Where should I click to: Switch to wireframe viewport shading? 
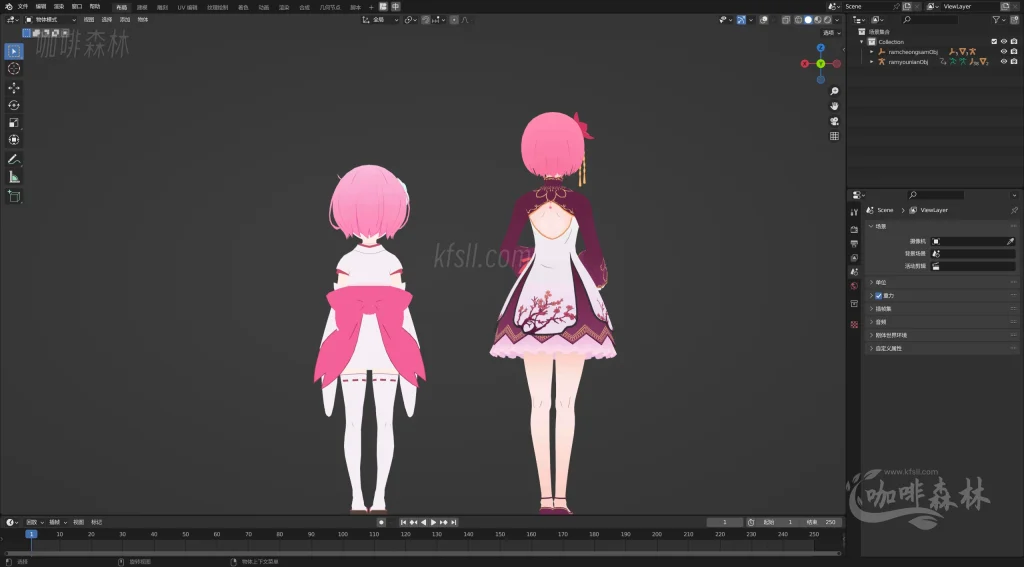tap(798, 20)
